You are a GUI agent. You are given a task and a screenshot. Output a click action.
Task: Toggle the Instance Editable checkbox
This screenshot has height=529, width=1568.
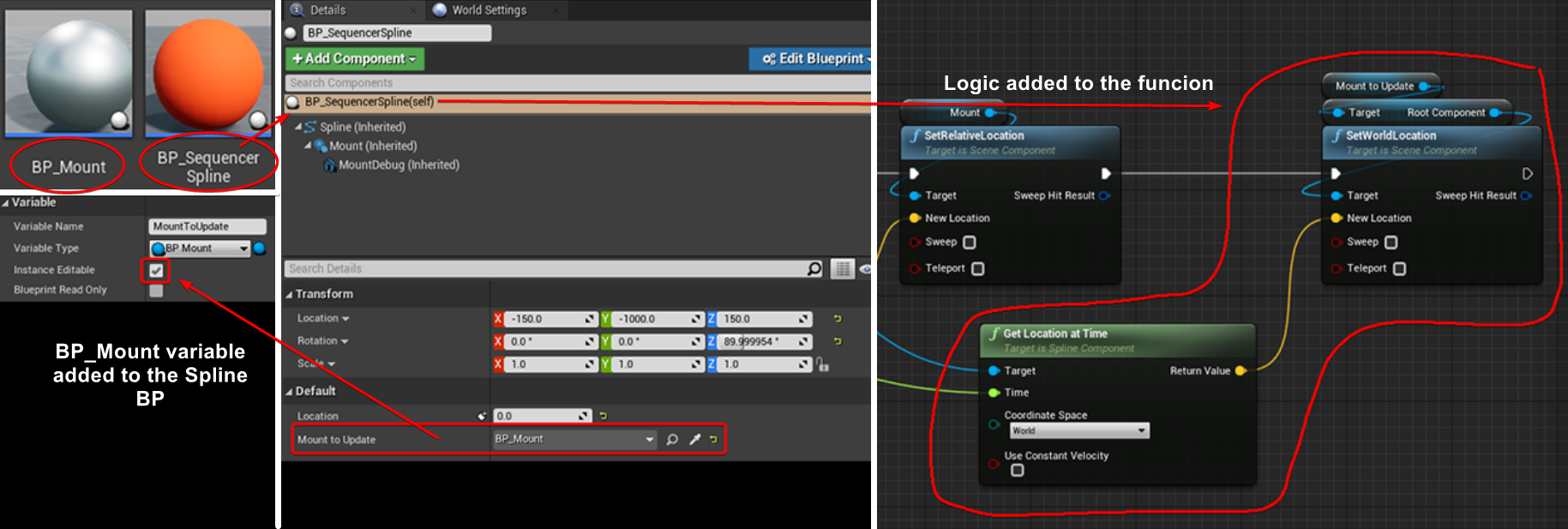pyautogui.click(x=156, y=270)
